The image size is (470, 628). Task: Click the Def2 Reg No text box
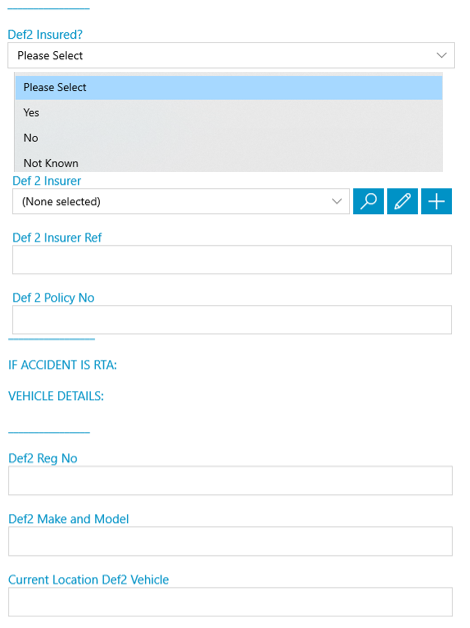pos(230,480)
